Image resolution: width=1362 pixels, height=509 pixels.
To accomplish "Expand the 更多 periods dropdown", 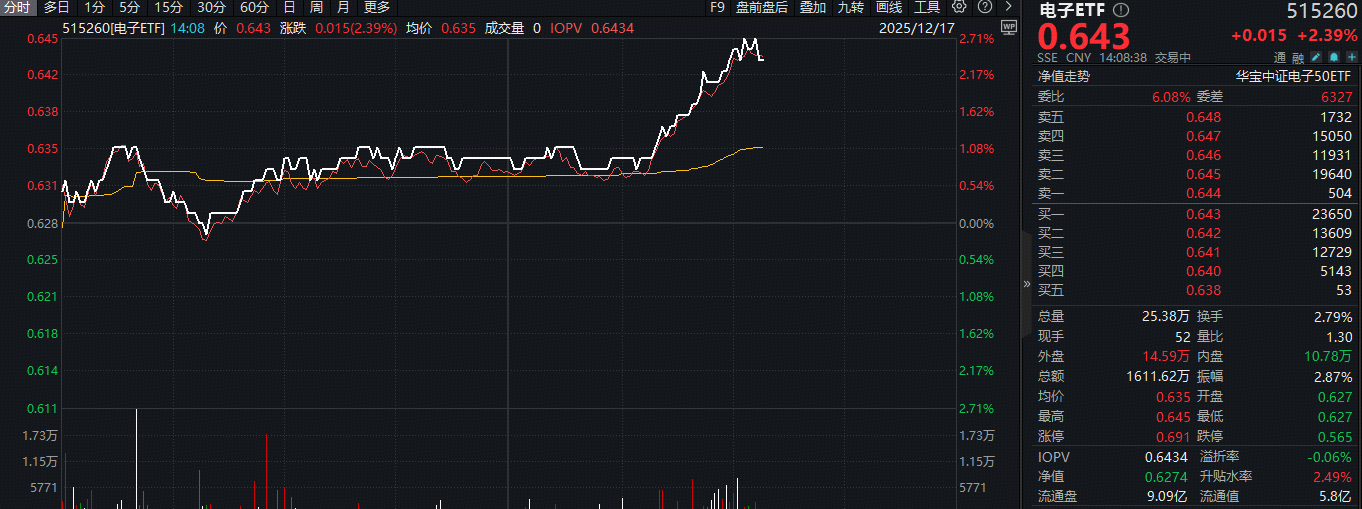I will pos(377,7).
